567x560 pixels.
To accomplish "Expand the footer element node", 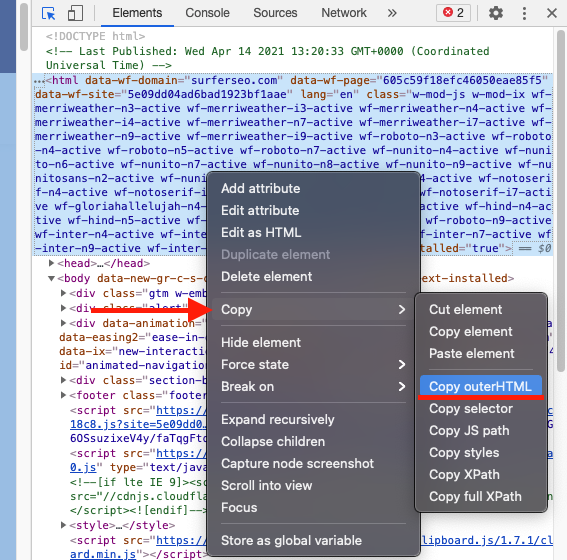I will coord(63,395).
